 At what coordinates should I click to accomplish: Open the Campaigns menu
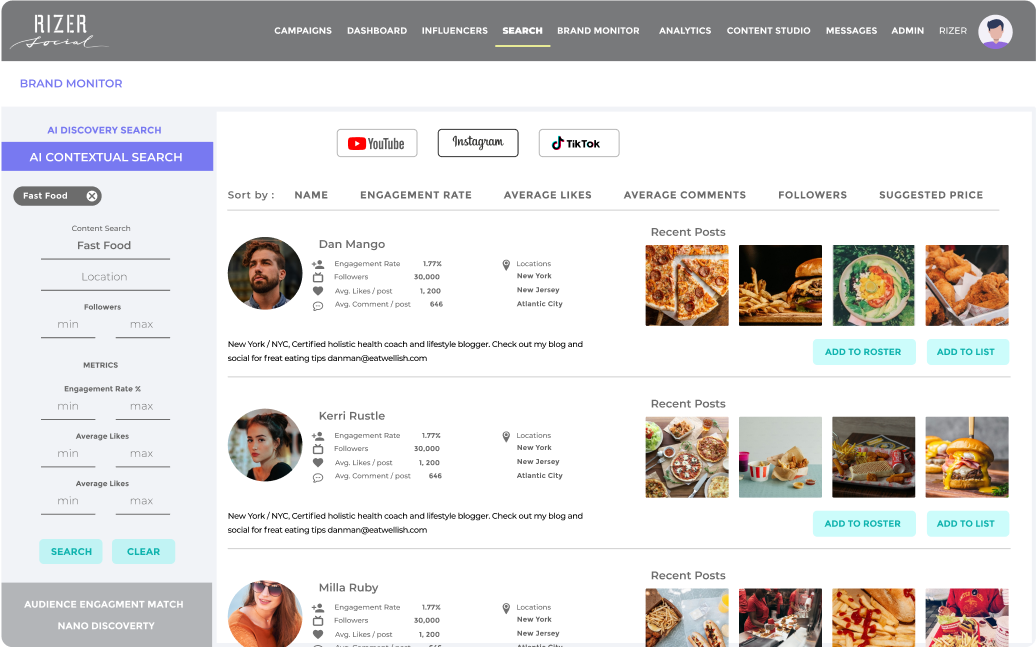[303, 30]
